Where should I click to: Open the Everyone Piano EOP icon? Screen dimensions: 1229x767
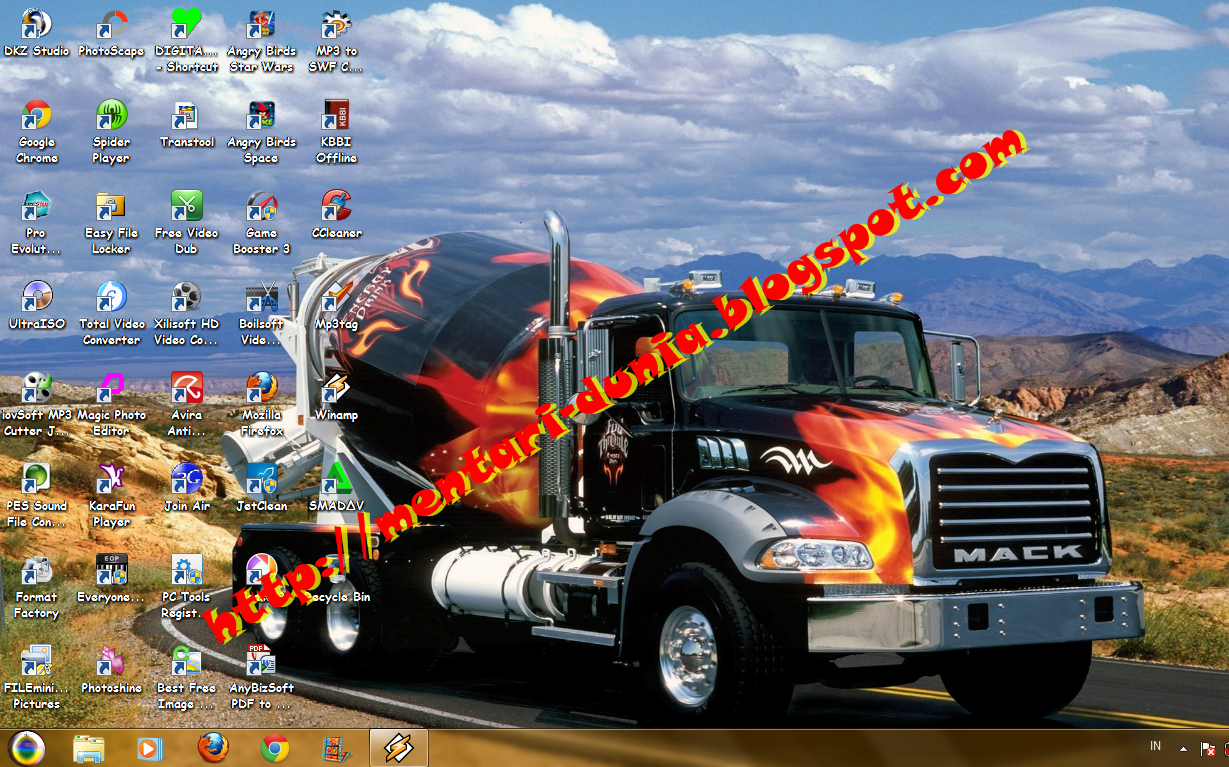[x=111, y=579]
